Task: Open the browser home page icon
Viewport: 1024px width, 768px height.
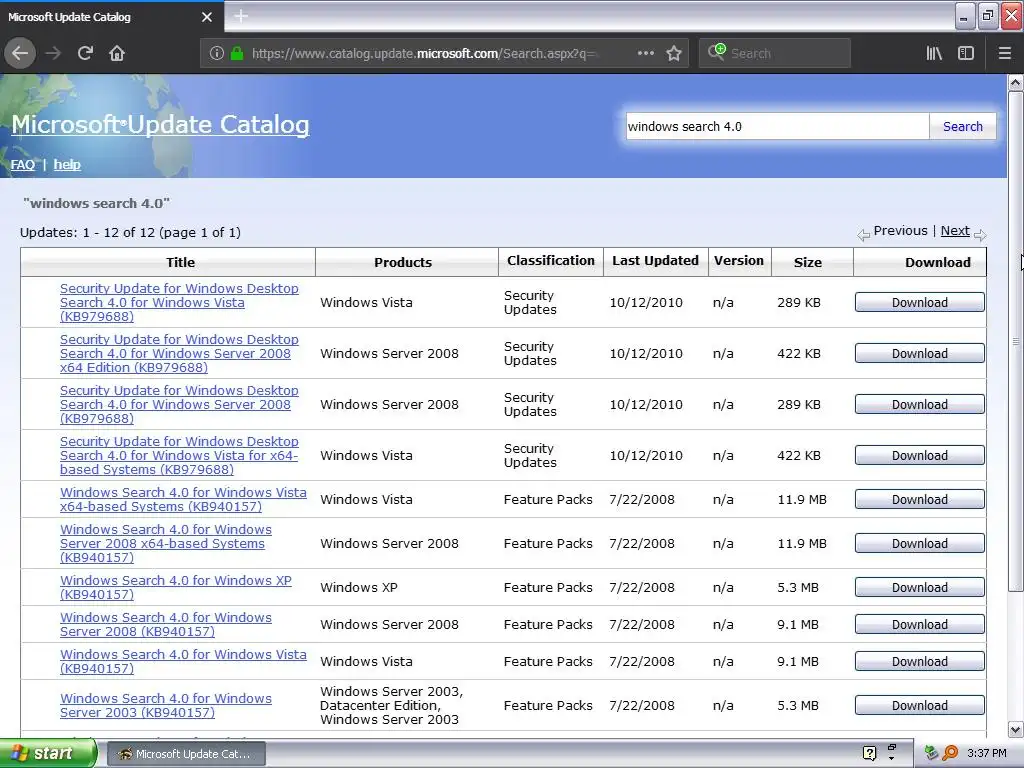Action: point(117,53)
